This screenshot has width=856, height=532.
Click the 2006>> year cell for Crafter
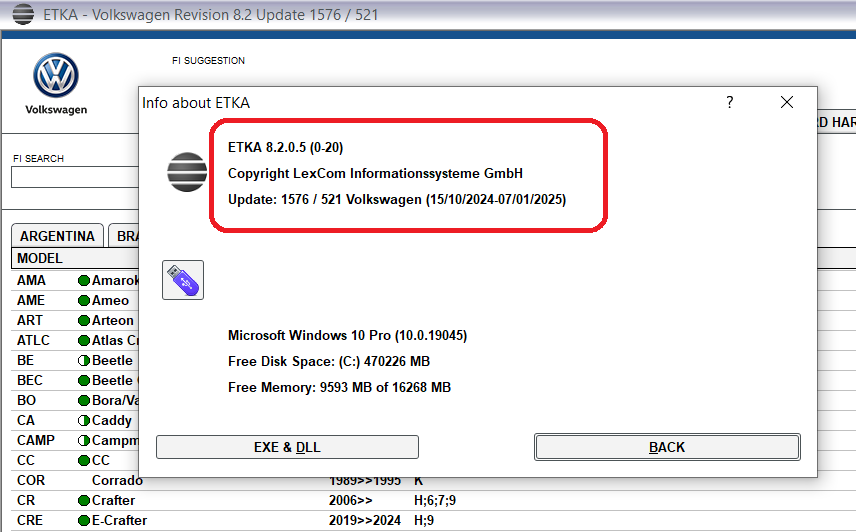pos(350,500)
